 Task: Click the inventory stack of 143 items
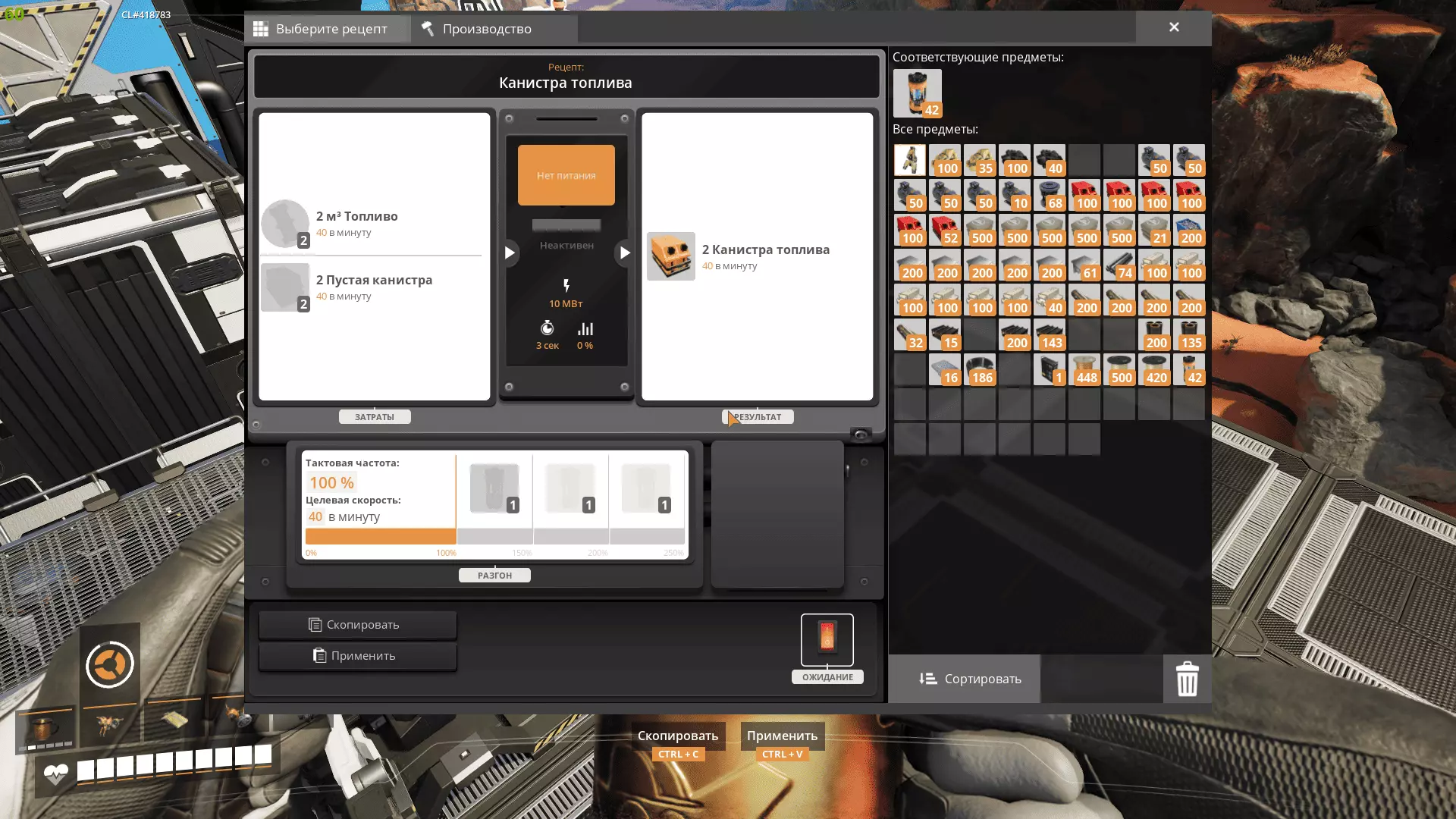coord(1050,334)
